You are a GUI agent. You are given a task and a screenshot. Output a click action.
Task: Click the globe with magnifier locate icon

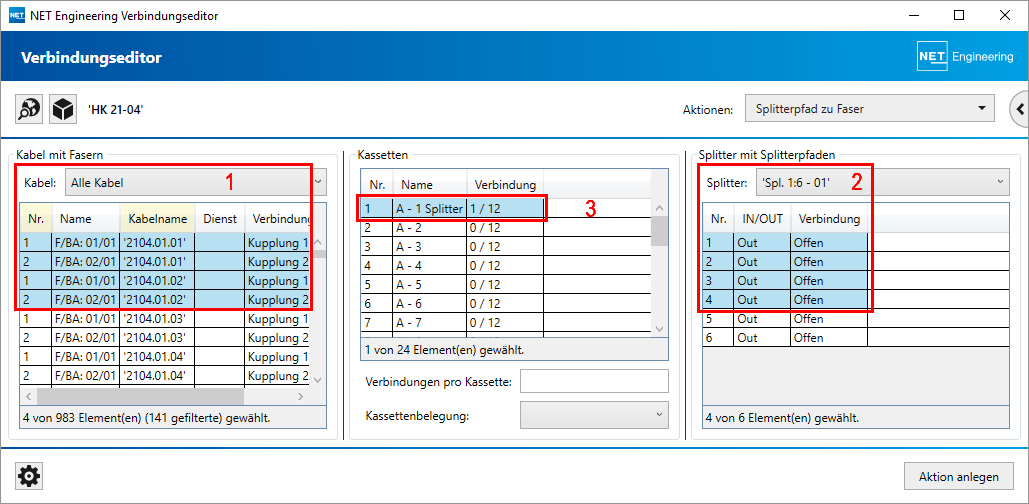(30, 109)
